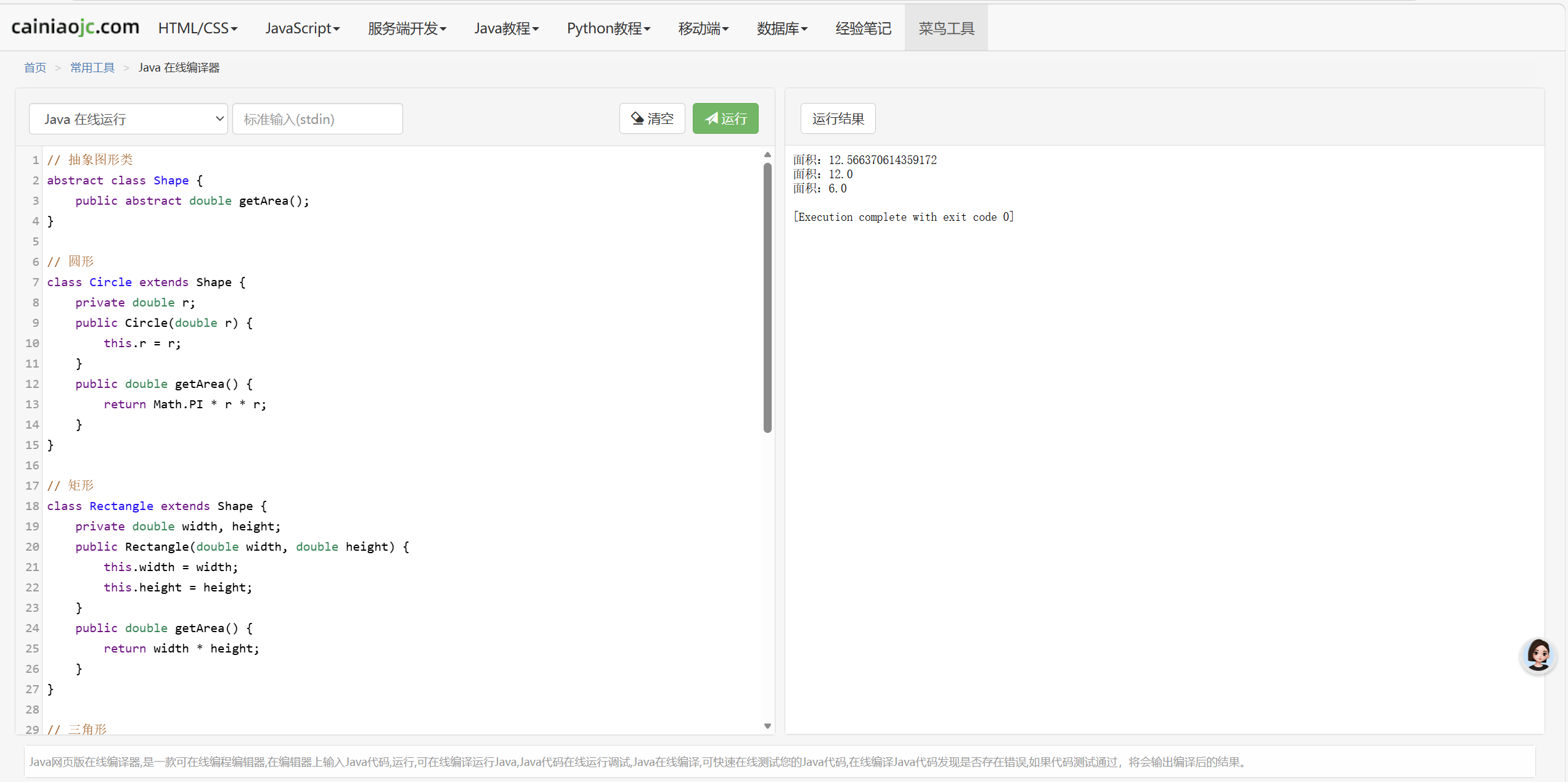
Task: Open the Python教程 dropdown menu
Action: tap(608, 28)
